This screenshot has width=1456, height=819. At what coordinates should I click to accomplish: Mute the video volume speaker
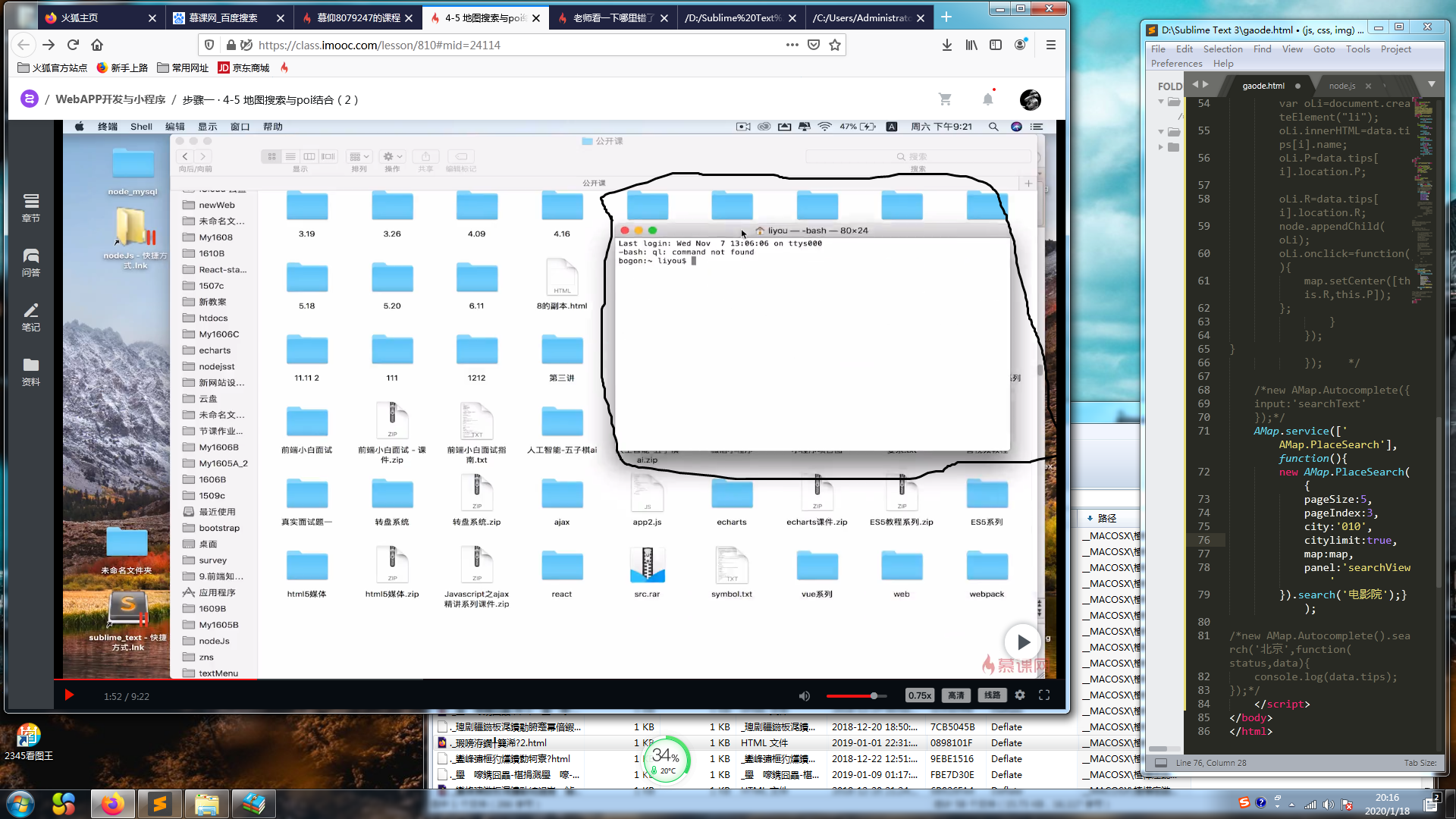click(805, 695)
